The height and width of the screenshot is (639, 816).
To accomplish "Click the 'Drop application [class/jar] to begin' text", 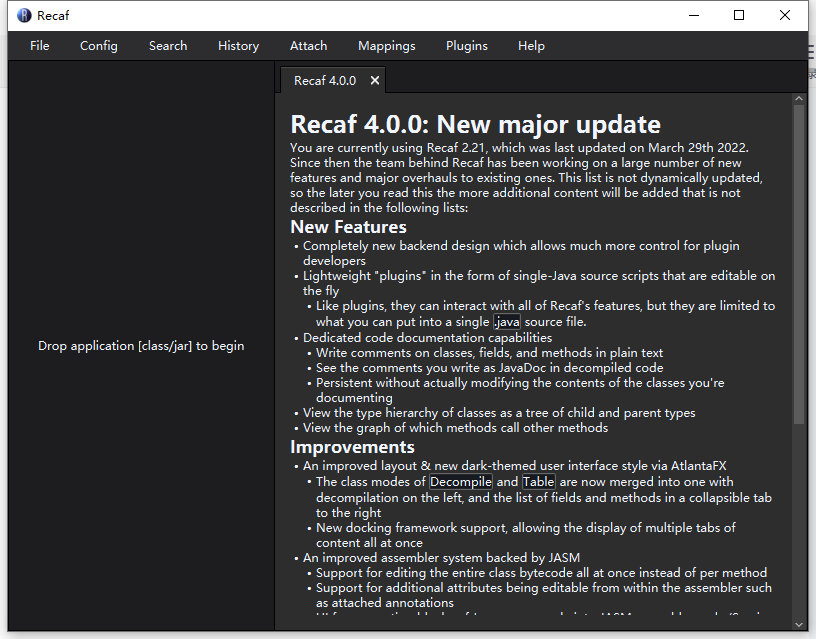I will [x=141, y=346].
